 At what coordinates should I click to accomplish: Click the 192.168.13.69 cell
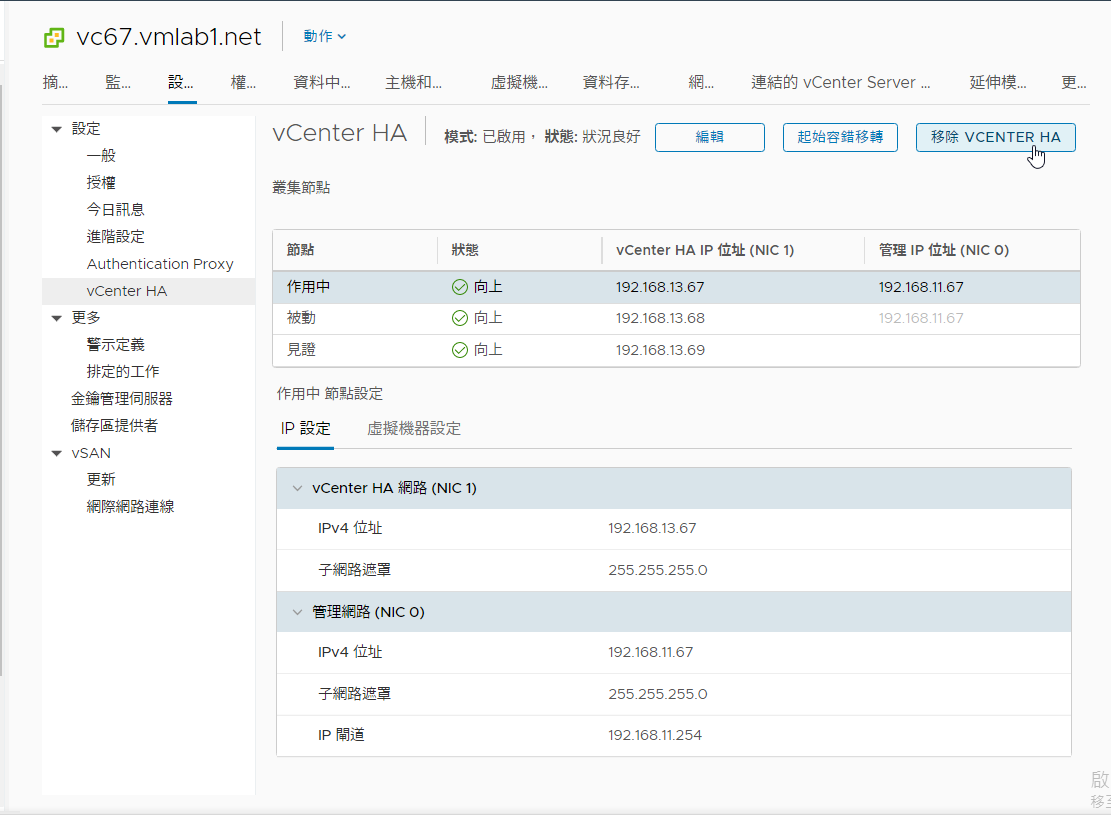[660, 350]
